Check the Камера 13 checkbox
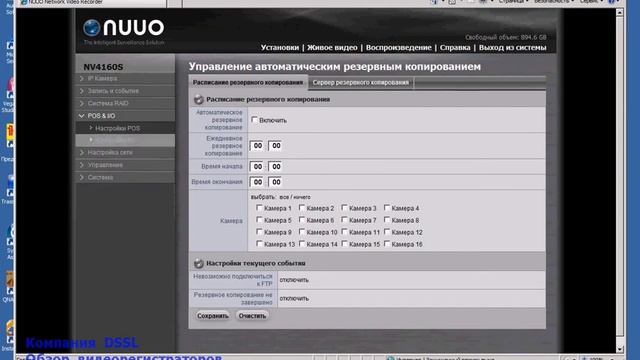This screenshot has width=640, height=360. (x=259, y=244)
